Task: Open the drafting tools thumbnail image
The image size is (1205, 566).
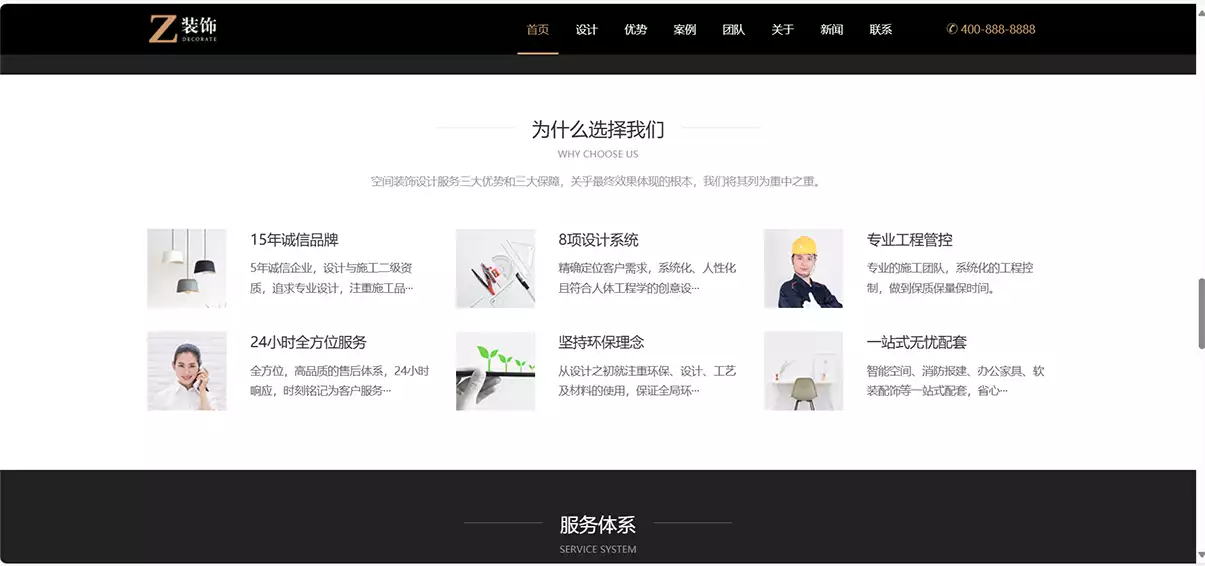Action: pos(495,268)
